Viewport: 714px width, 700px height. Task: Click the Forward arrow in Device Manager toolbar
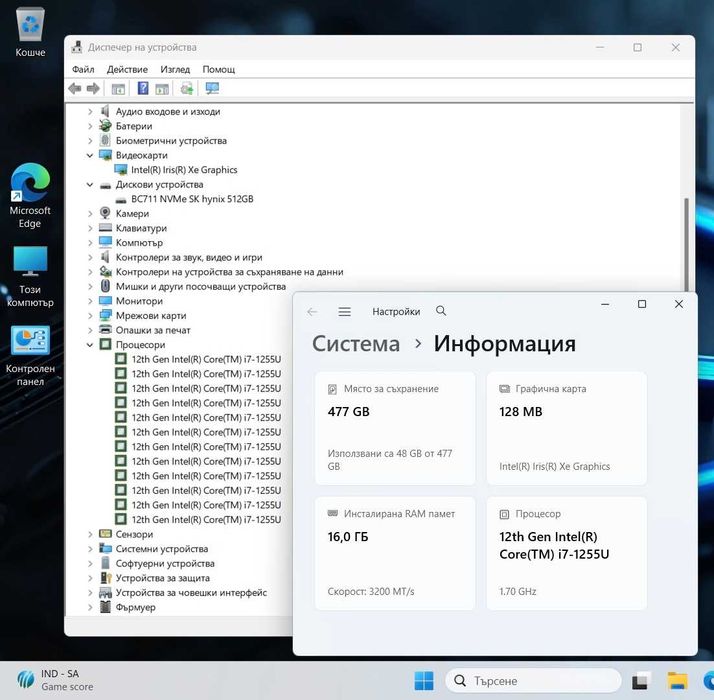pyautogui.click(x=93, y=88)
